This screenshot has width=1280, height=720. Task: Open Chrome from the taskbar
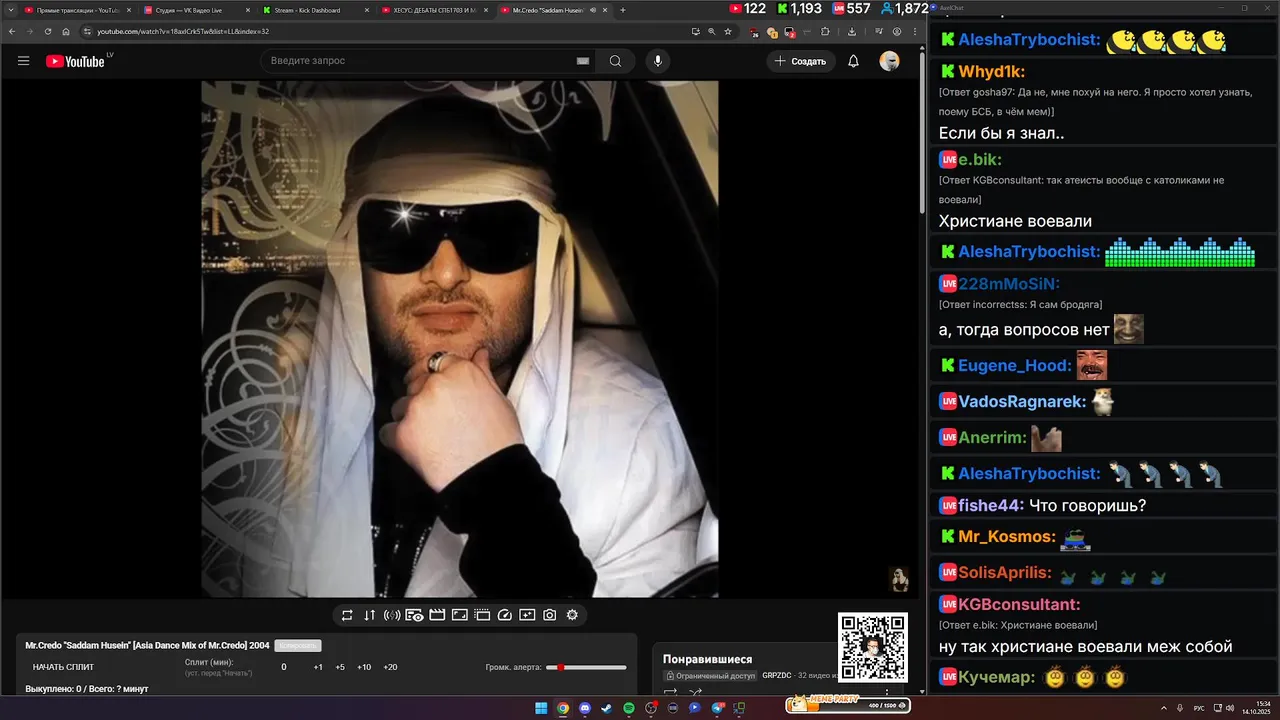coord(563,708)
